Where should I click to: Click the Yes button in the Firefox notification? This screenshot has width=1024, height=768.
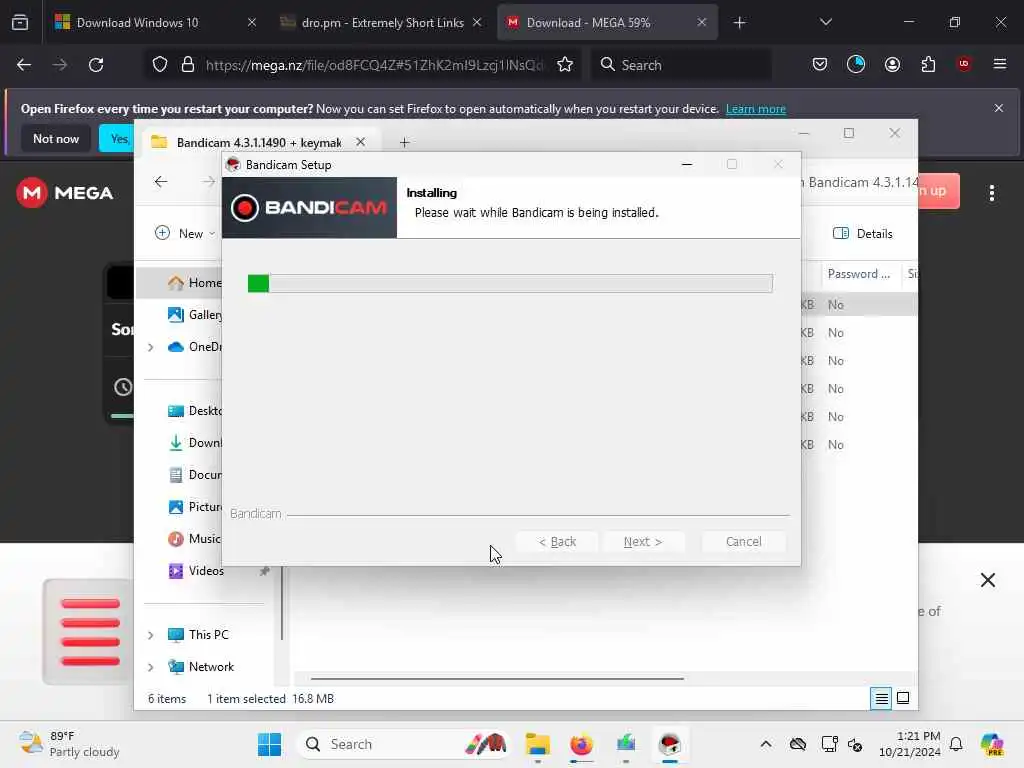[118, 138]
